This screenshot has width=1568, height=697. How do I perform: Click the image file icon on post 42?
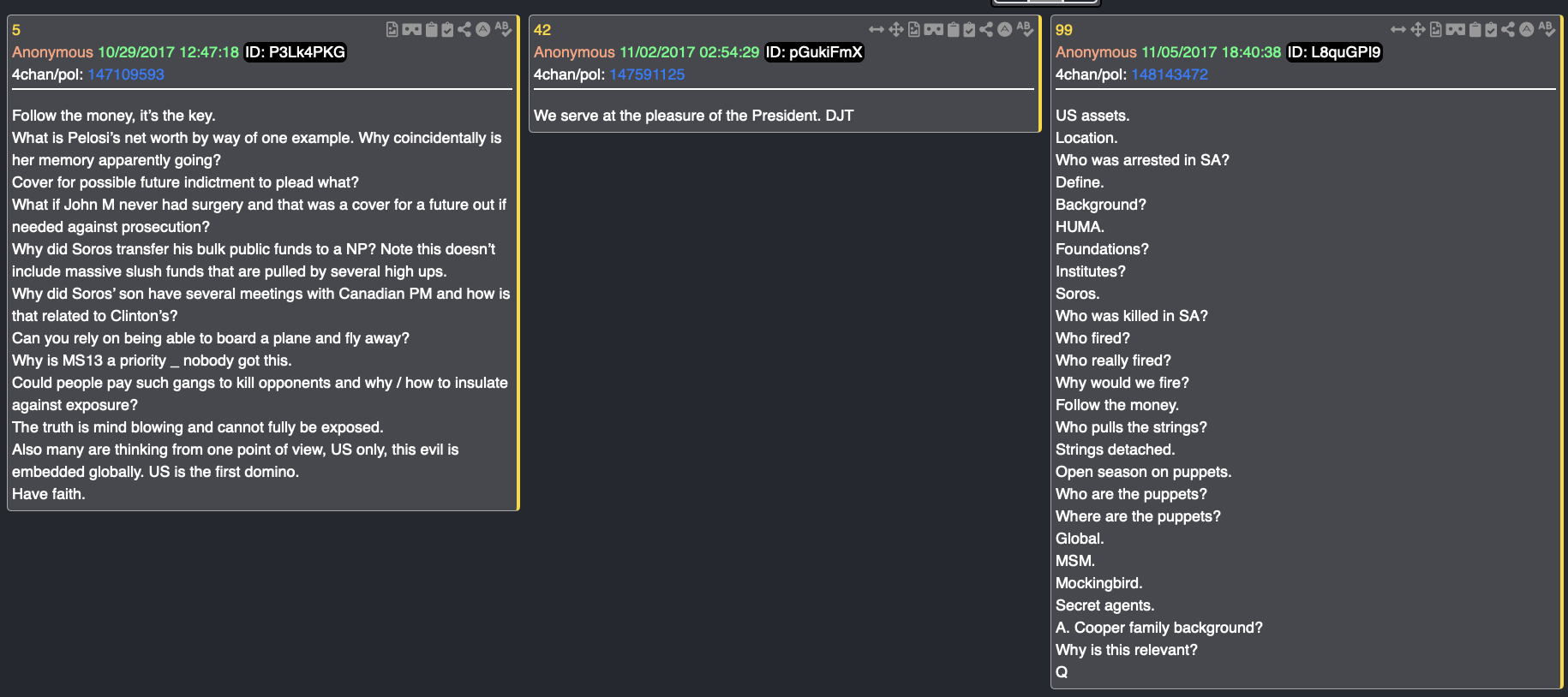tap(914, 29)
